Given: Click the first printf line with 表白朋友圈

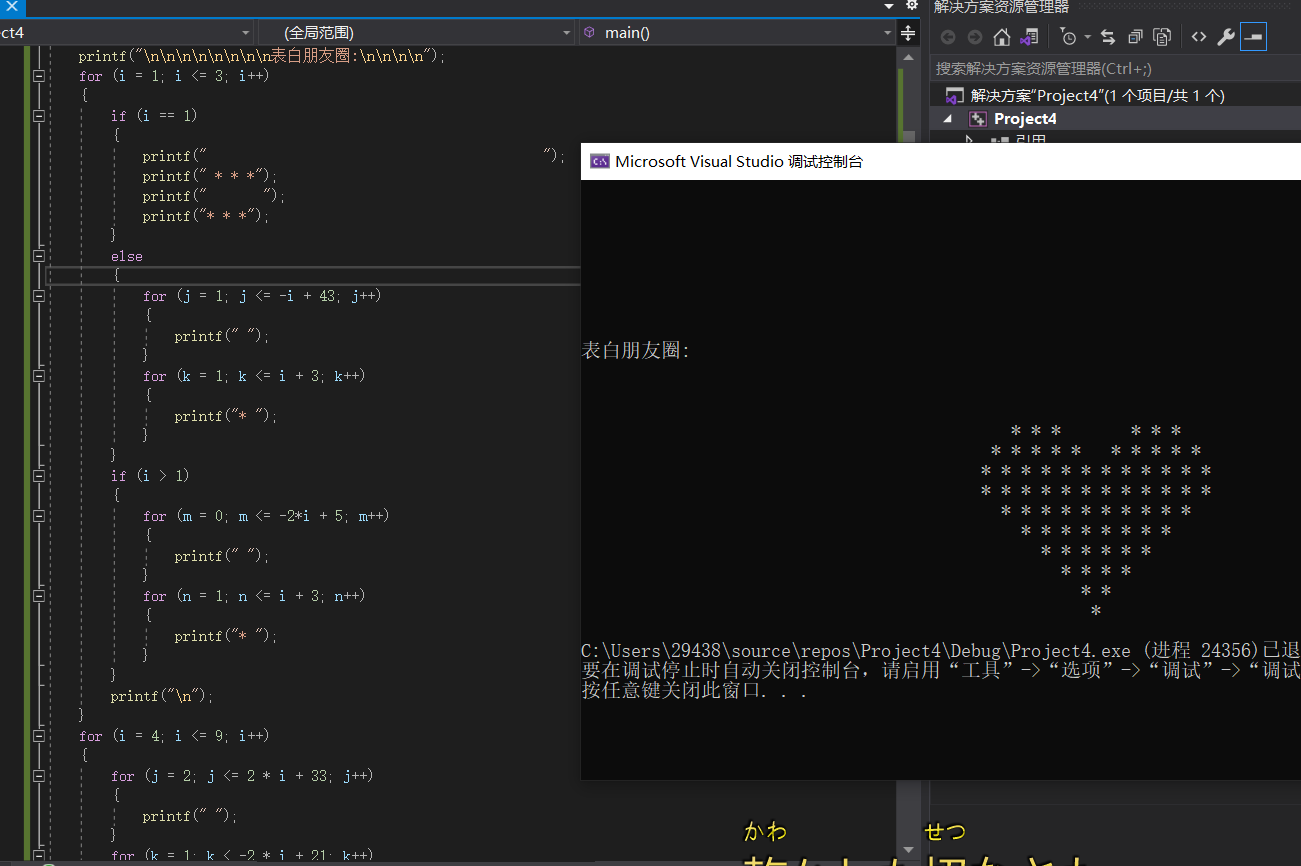Looking at the screenshot, I should [262, 56].
